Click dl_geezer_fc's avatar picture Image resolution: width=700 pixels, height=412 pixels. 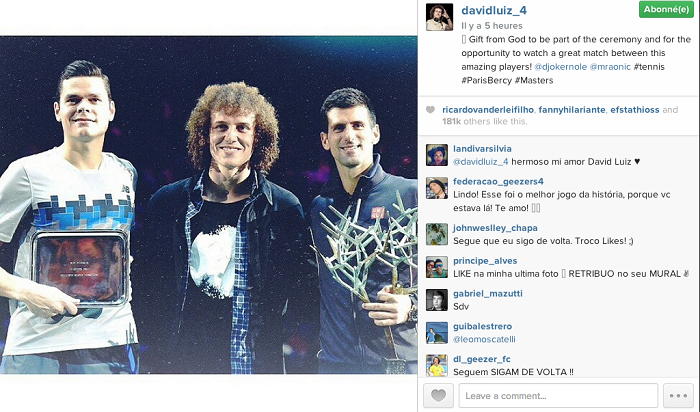[437, 366]
